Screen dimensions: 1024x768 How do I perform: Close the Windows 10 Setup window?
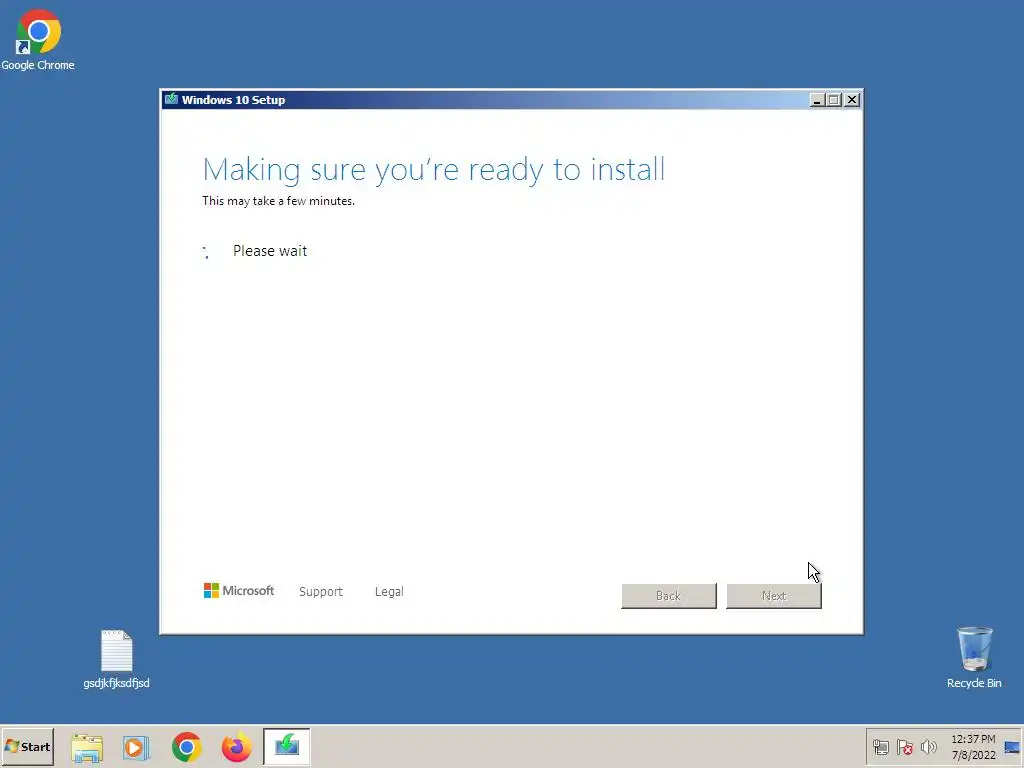coord(852,100)
